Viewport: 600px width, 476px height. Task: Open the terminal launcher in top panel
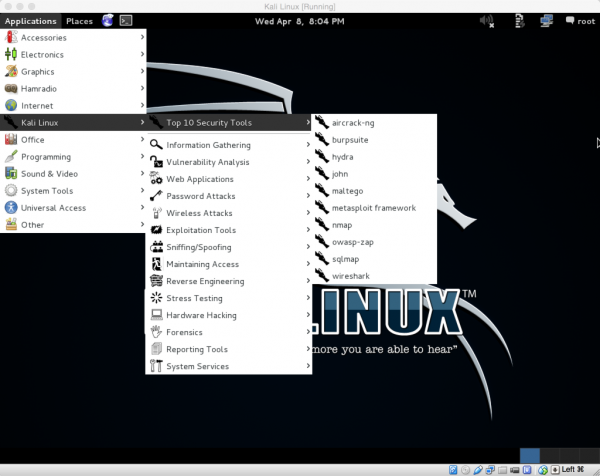[126, 21]
